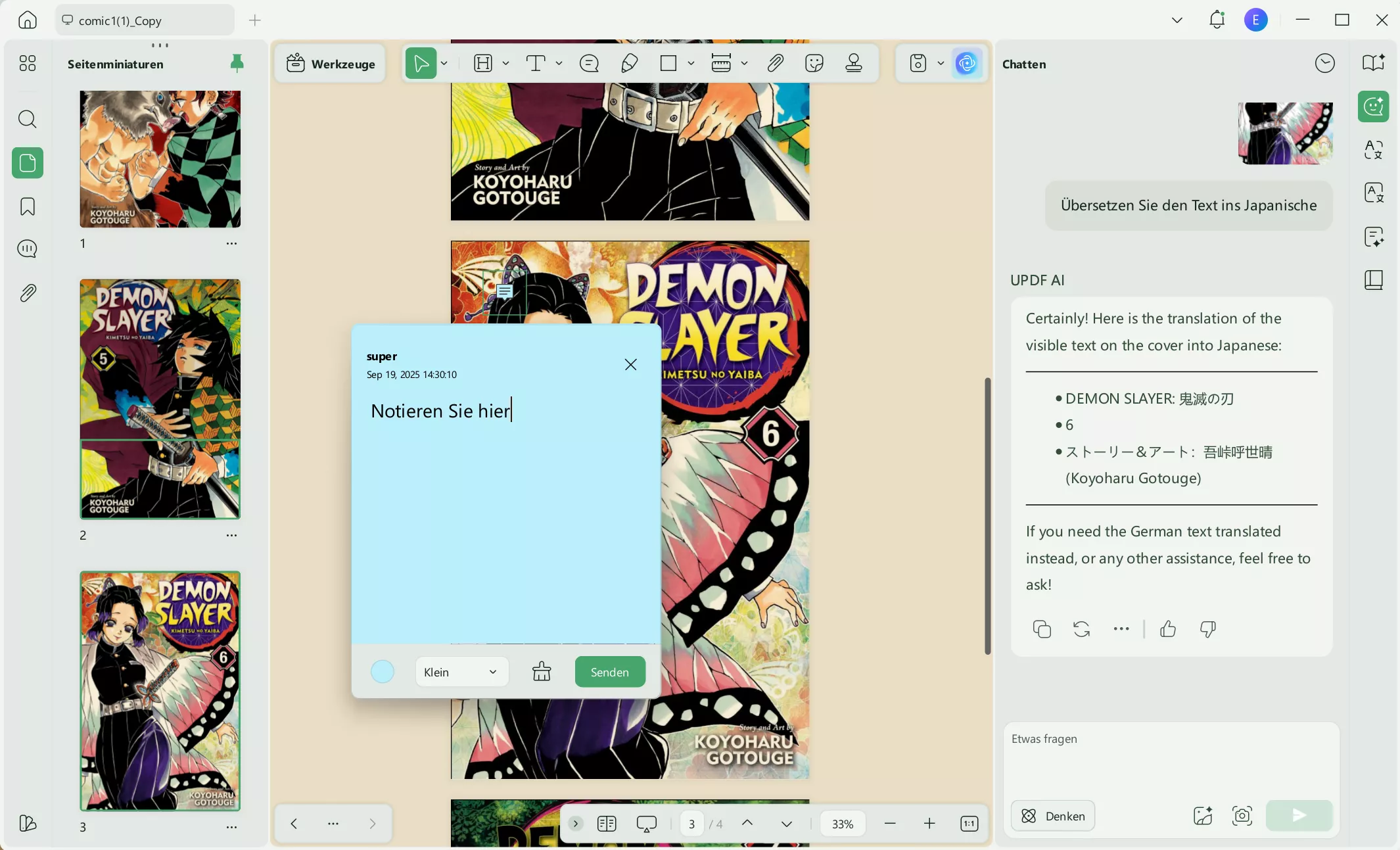
Task: Select the page thumbnails panel icon
Action: tap(27, 162)
